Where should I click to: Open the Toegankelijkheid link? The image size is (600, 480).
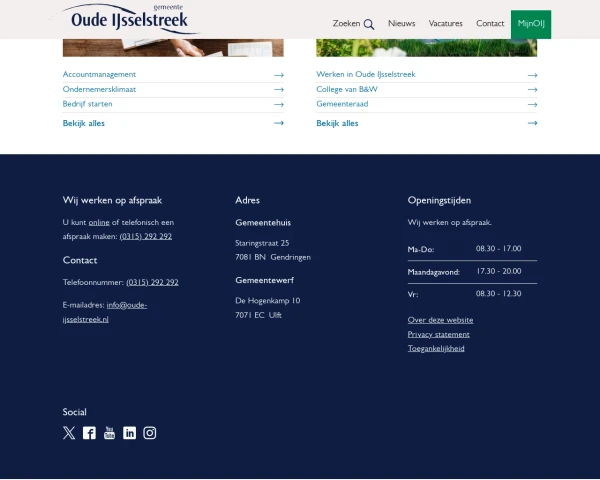tap(436, 348)
